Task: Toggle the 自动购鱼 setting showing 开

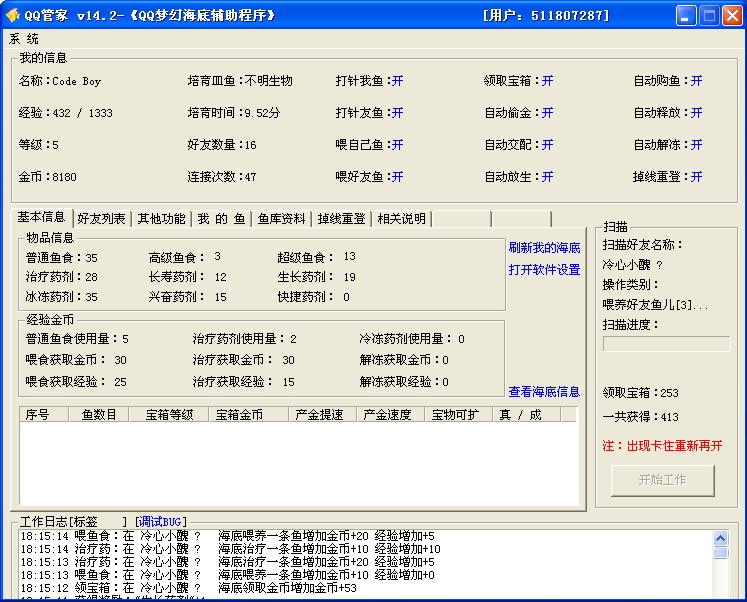Action: (696, 81)
